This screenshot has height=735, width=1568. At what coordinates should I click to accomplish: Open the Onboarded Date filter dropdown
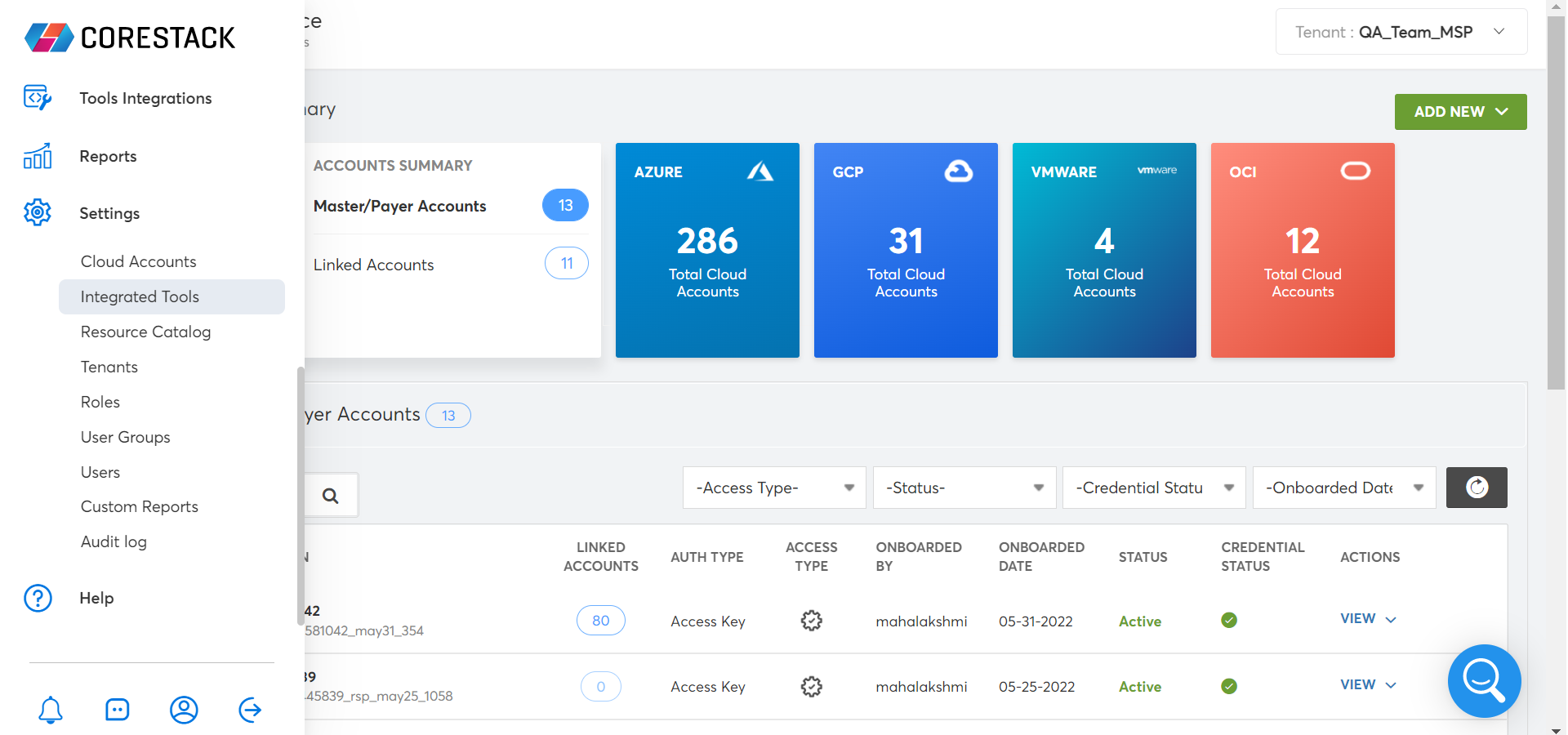1344,488
